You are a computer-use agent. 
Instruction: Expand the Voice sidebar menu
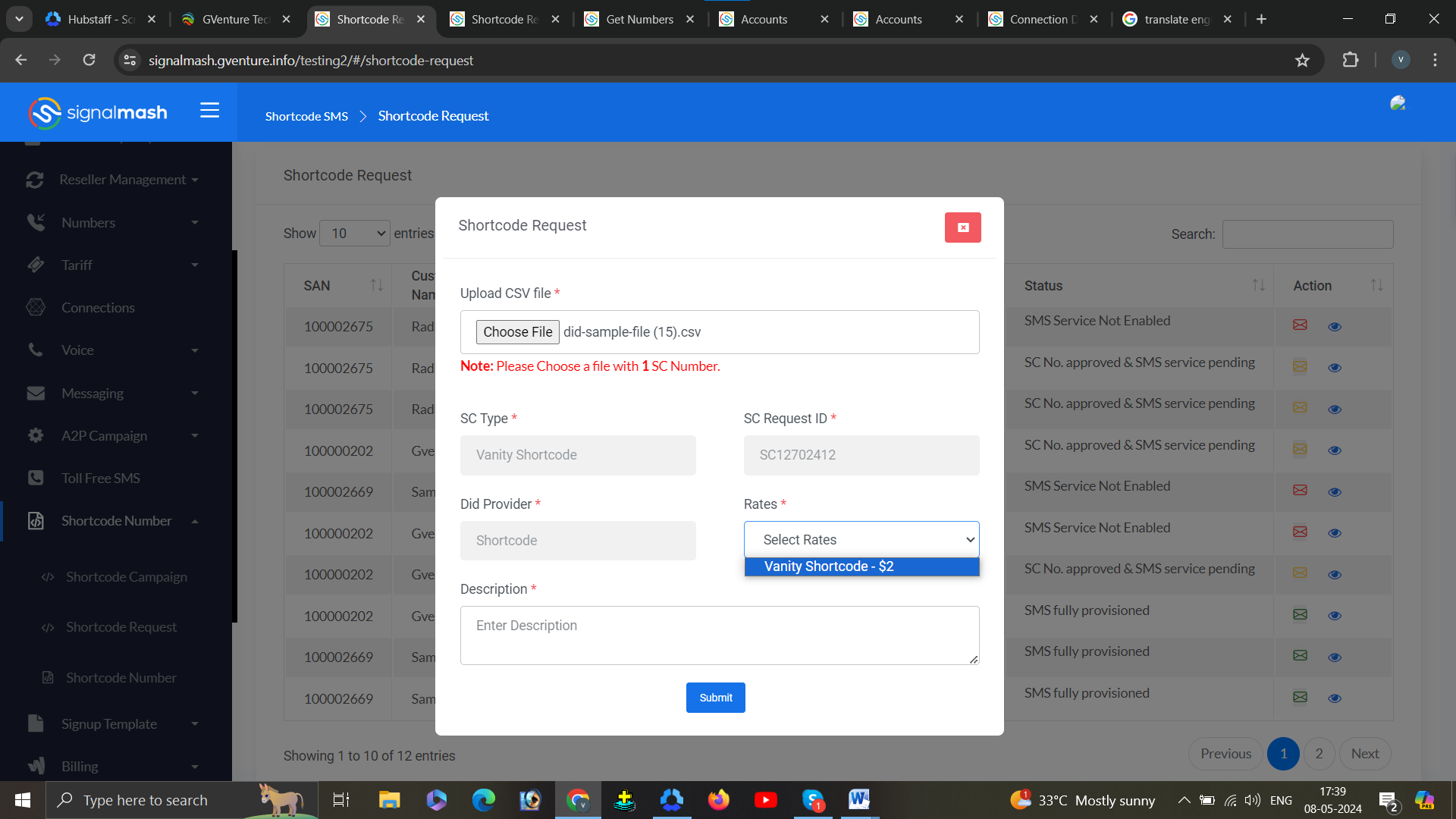pyautogui.click(x=115, y=350)
